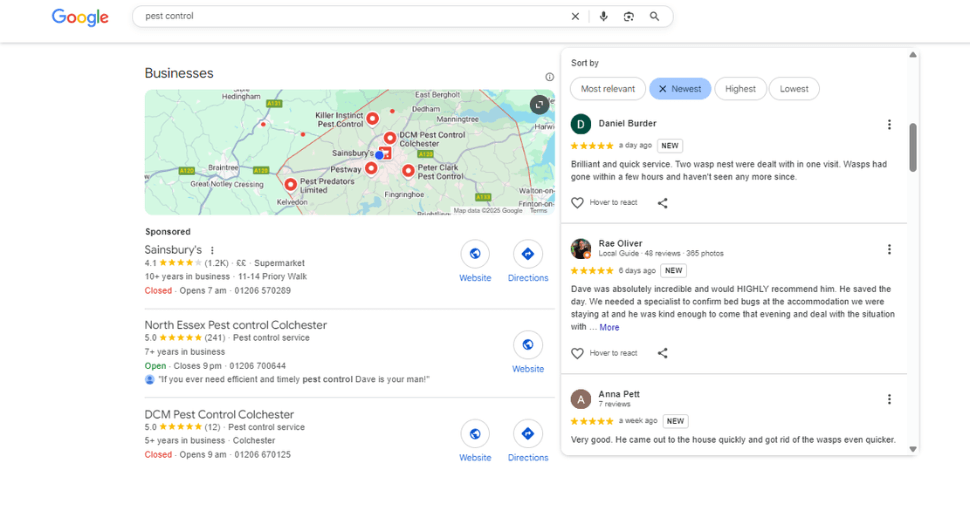Open North Essex Pest control Colchester listing
Image resolution: width=970 pixels, height=517 pixels.
click(236, 325)
